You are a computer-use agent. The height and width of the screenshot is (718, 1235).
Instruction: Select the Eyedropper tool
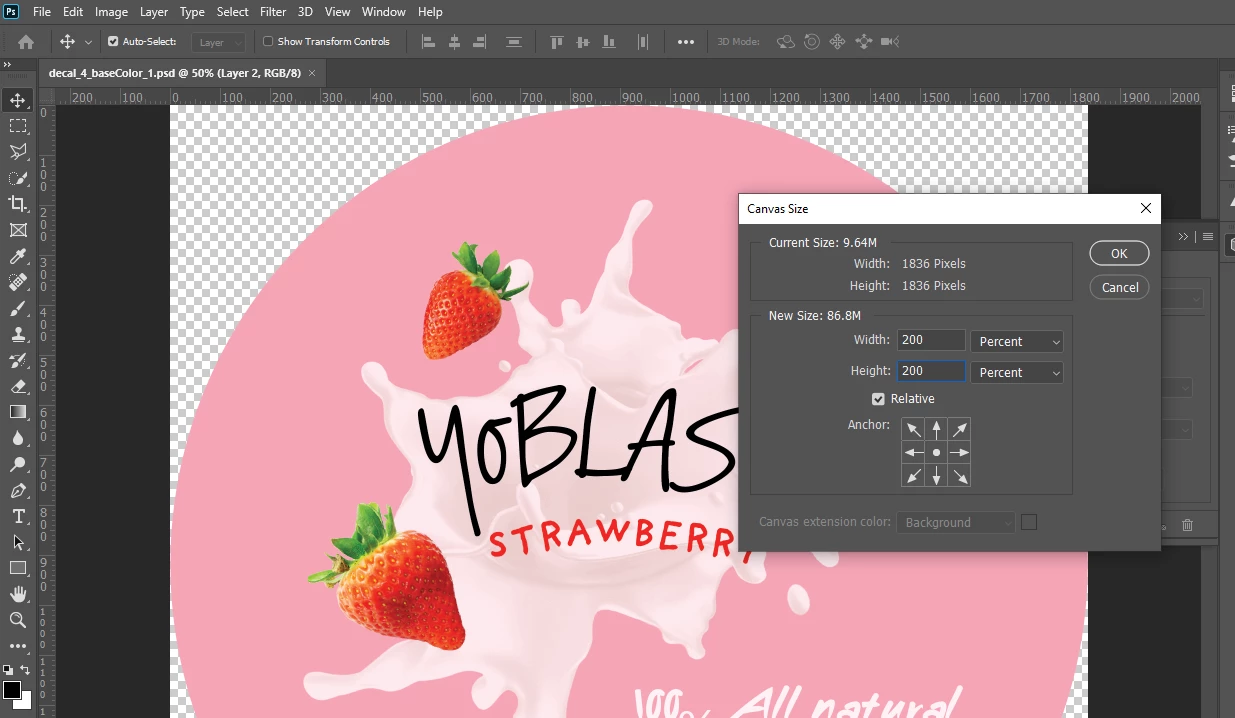tap(18, 257)
